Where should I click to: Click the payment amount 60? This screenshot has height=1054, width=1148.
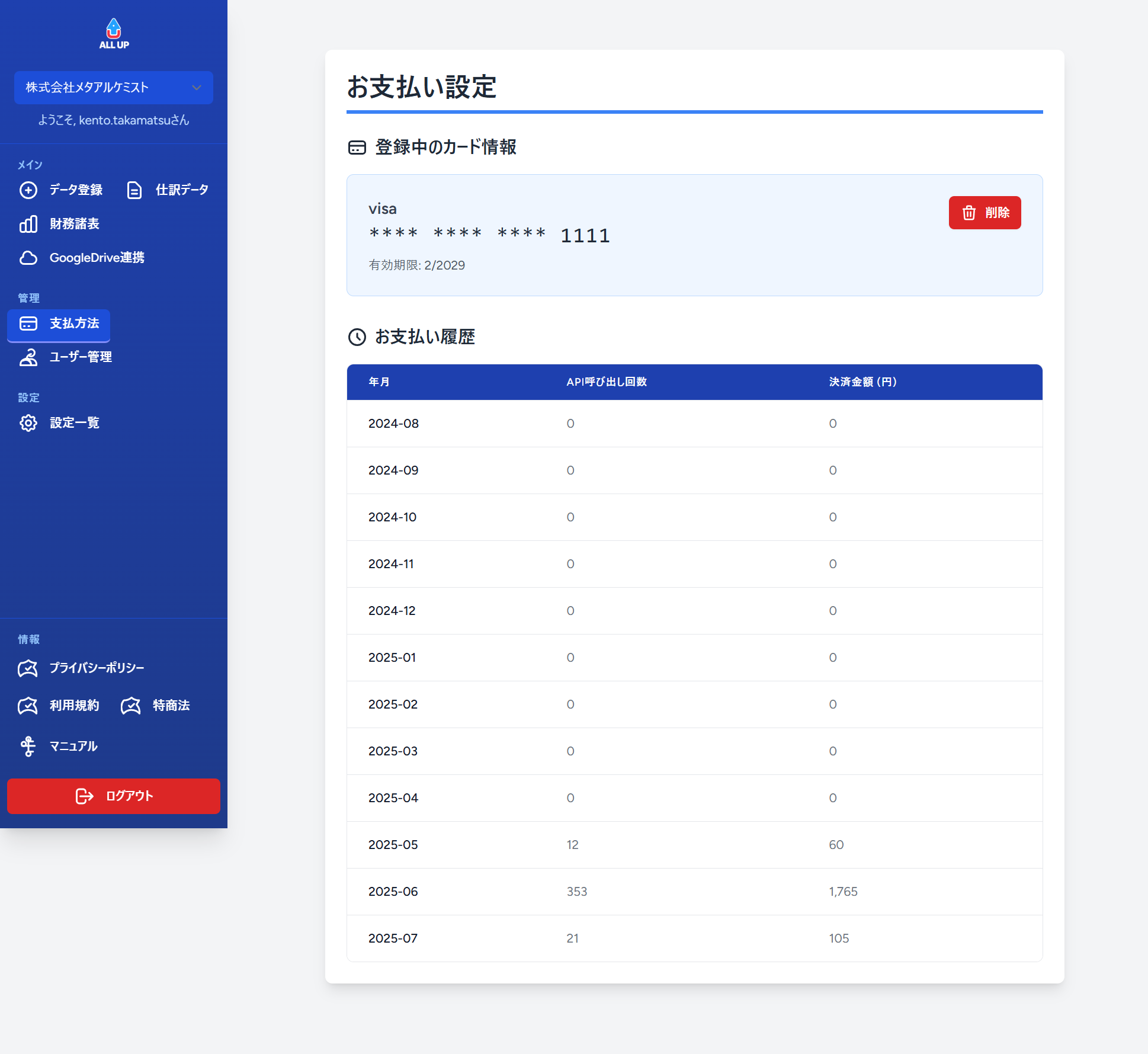(x=836, y=845)
